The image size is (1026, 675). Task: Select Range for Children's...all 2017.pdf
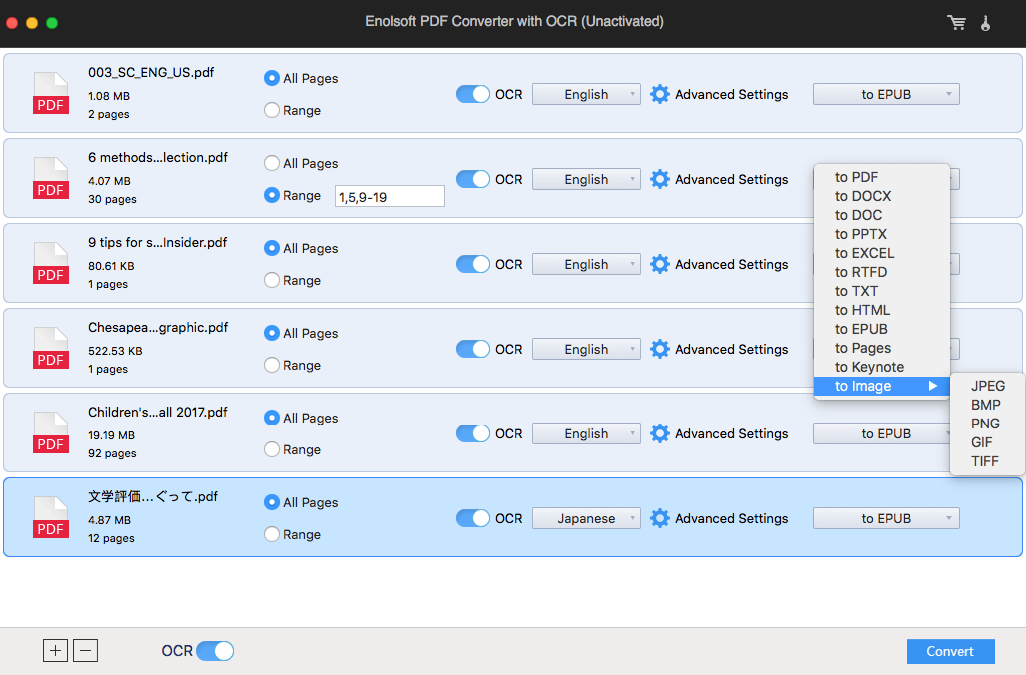pyautogui.click(x=272, y=449)
